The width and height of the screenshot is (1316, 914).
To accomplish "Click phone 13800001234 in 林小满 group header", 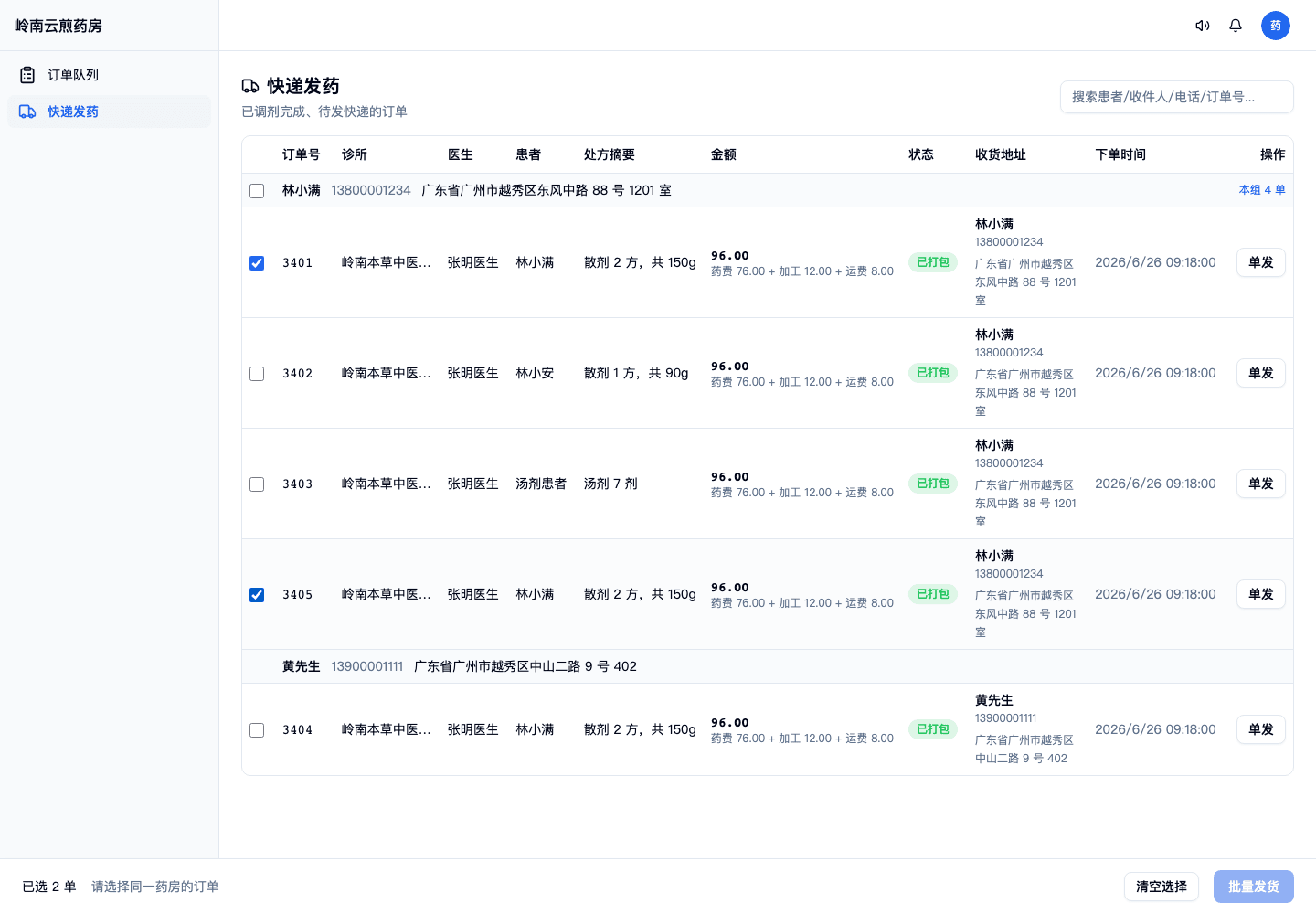I will [371, 190].
